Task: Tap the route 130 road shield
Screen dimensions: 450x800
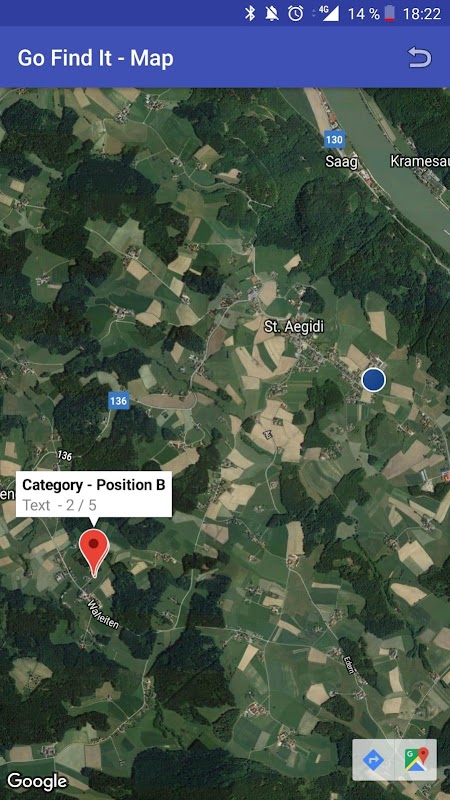Action: tap(334, 139)
